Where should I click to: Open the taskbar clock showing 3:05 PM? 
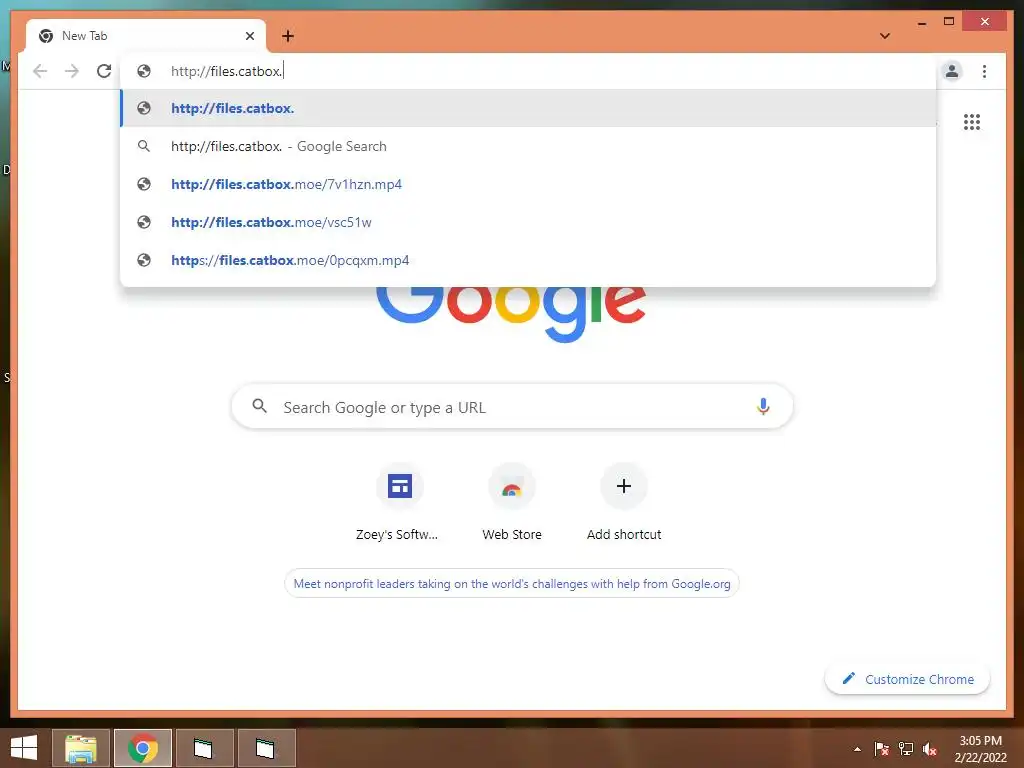point(980,748)
